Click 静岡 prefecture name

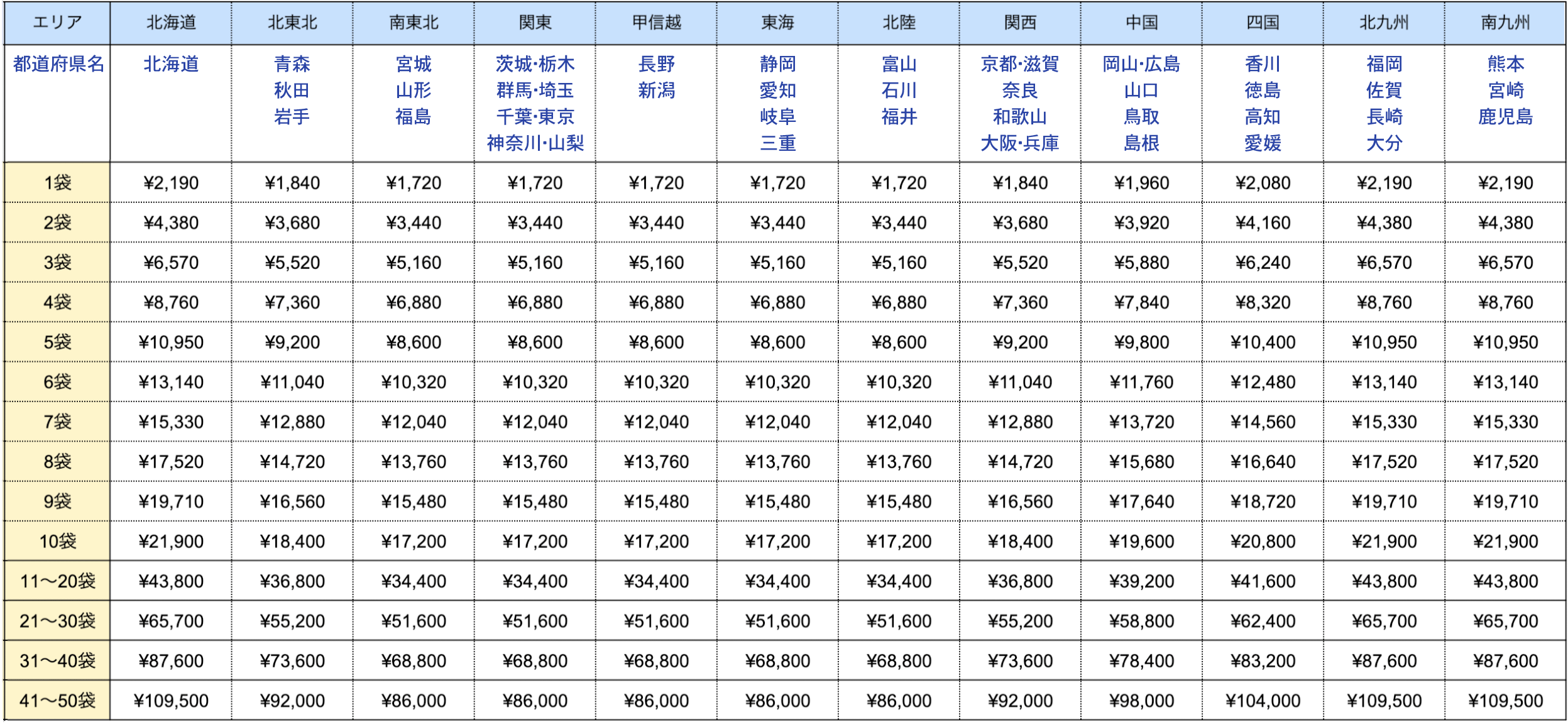[x=777, y=64]
